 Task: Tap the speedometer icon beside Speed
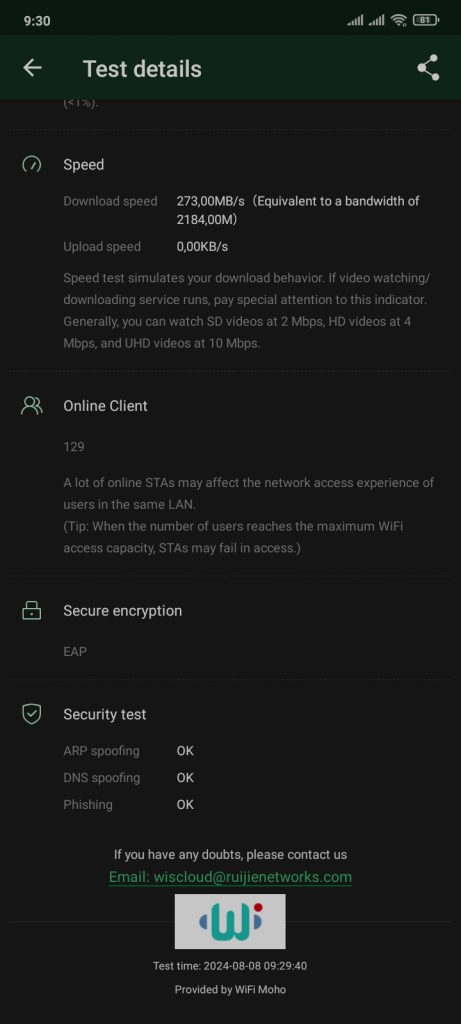tap(31, 165)
